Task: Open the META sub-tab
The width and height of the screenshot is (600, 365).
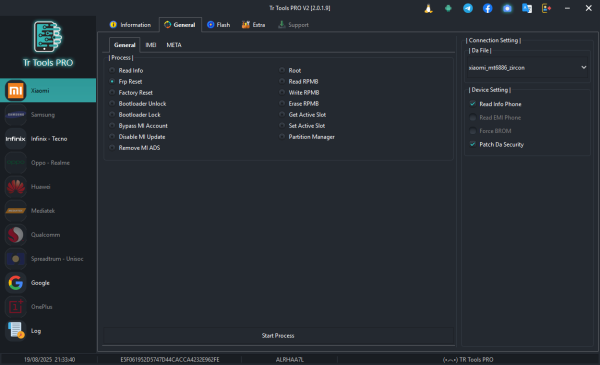Action: [174, 45]
